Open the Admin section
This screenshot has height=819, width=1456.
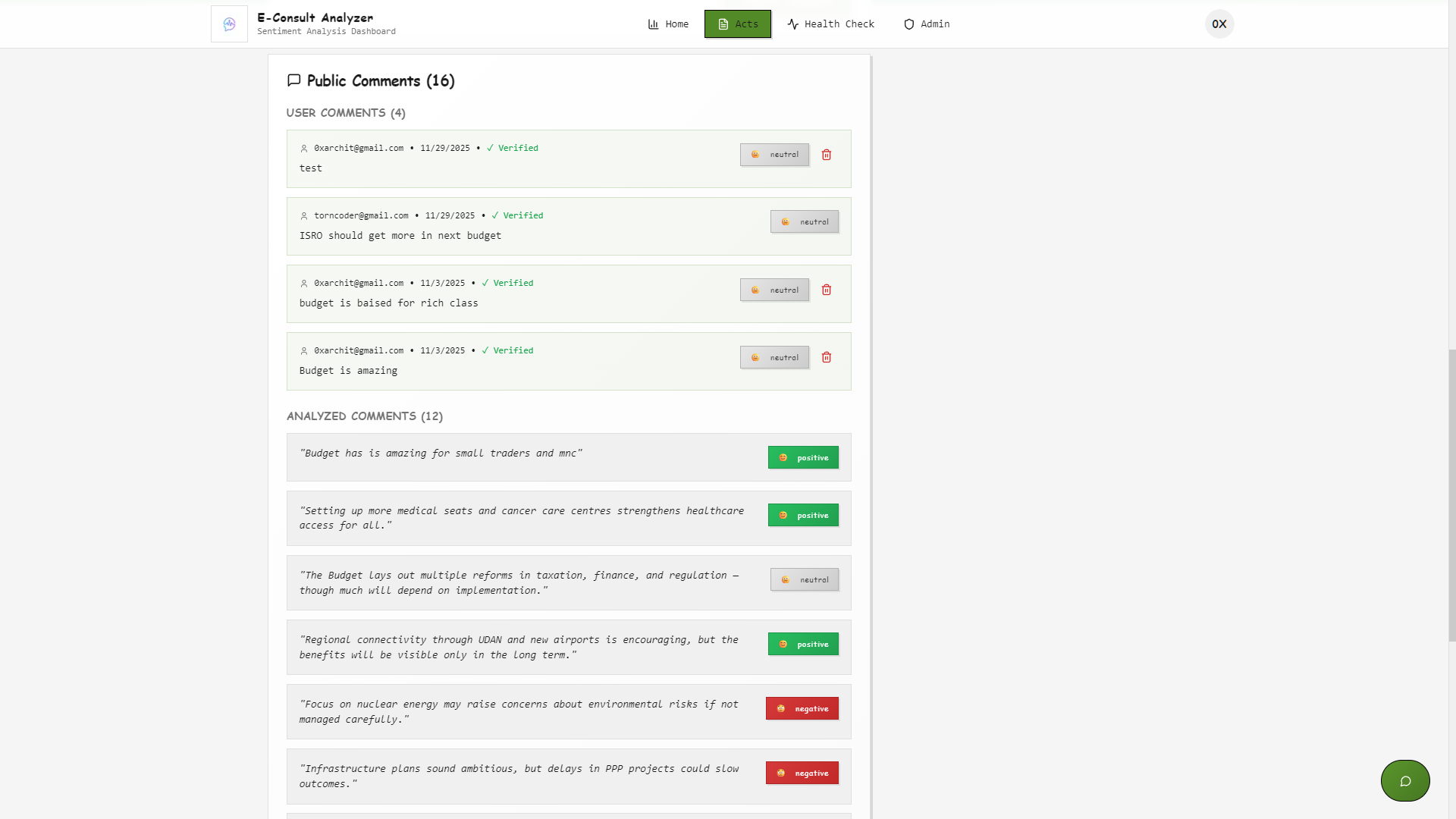[x=927, y=24]
